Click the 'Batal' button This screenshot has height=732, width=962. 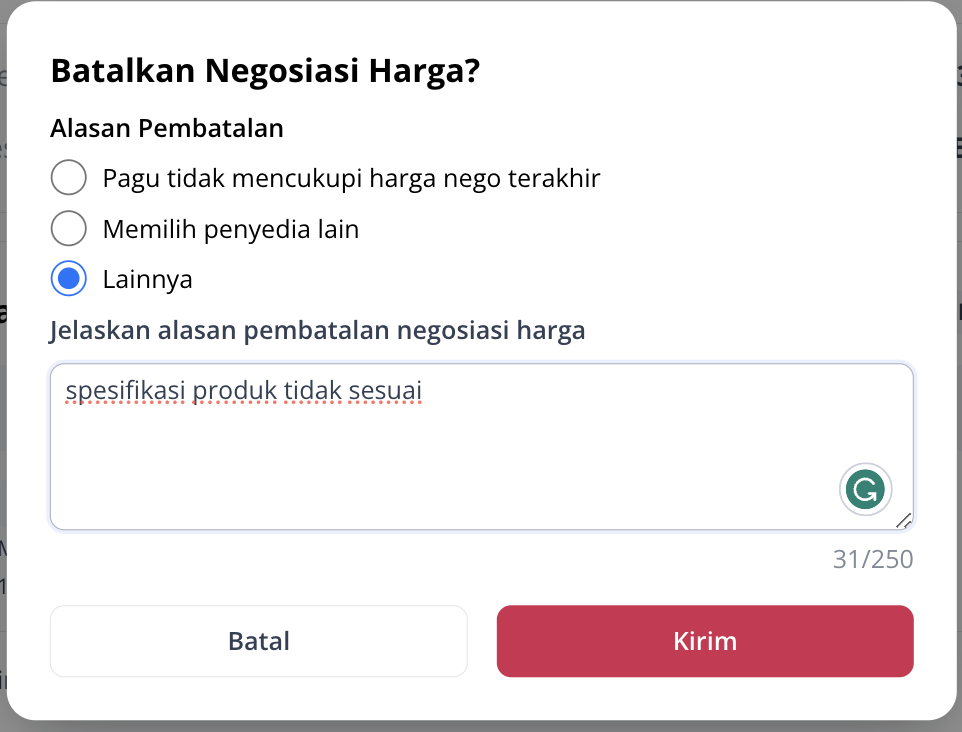click(259, 641)
